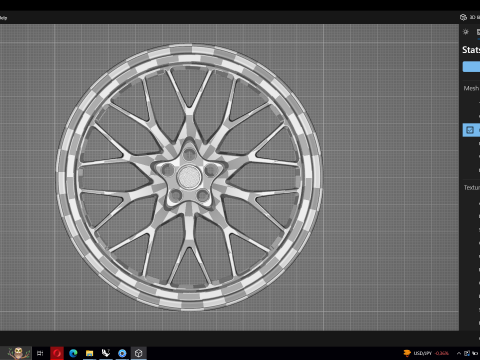This screenshot has width=480, height=360.
Task: Expand the hidden system tray icons chevron
Action: click(x=459, y=353)
